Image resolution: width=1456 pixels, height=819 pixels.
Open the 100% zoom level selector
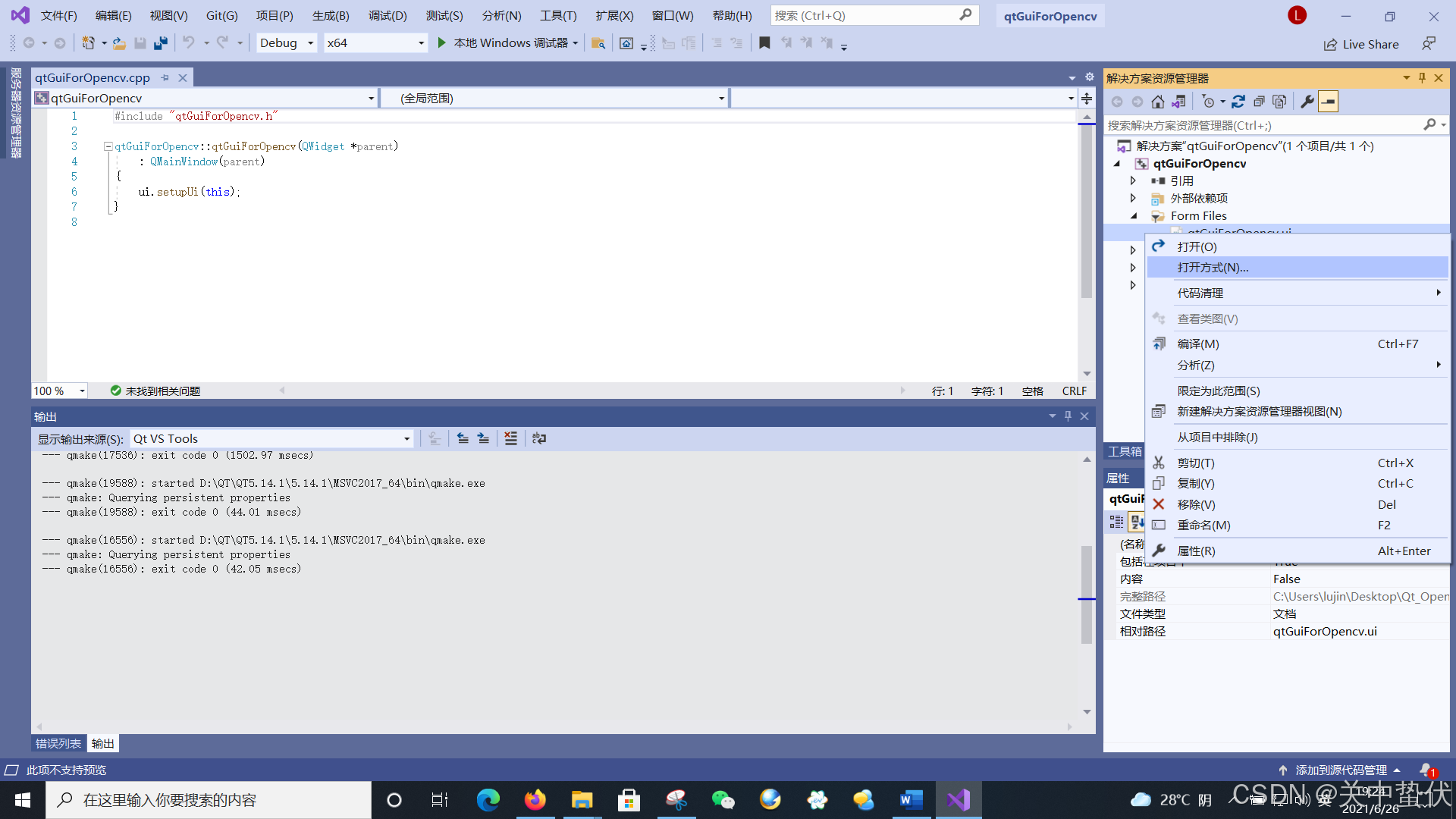[83, 391]
